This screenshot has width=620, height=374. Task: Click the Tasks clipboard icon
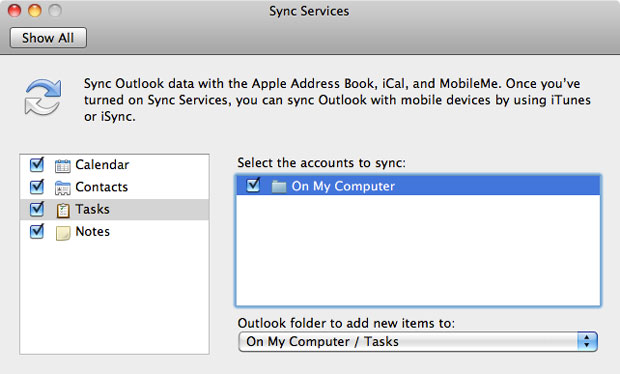pos(62,210)
